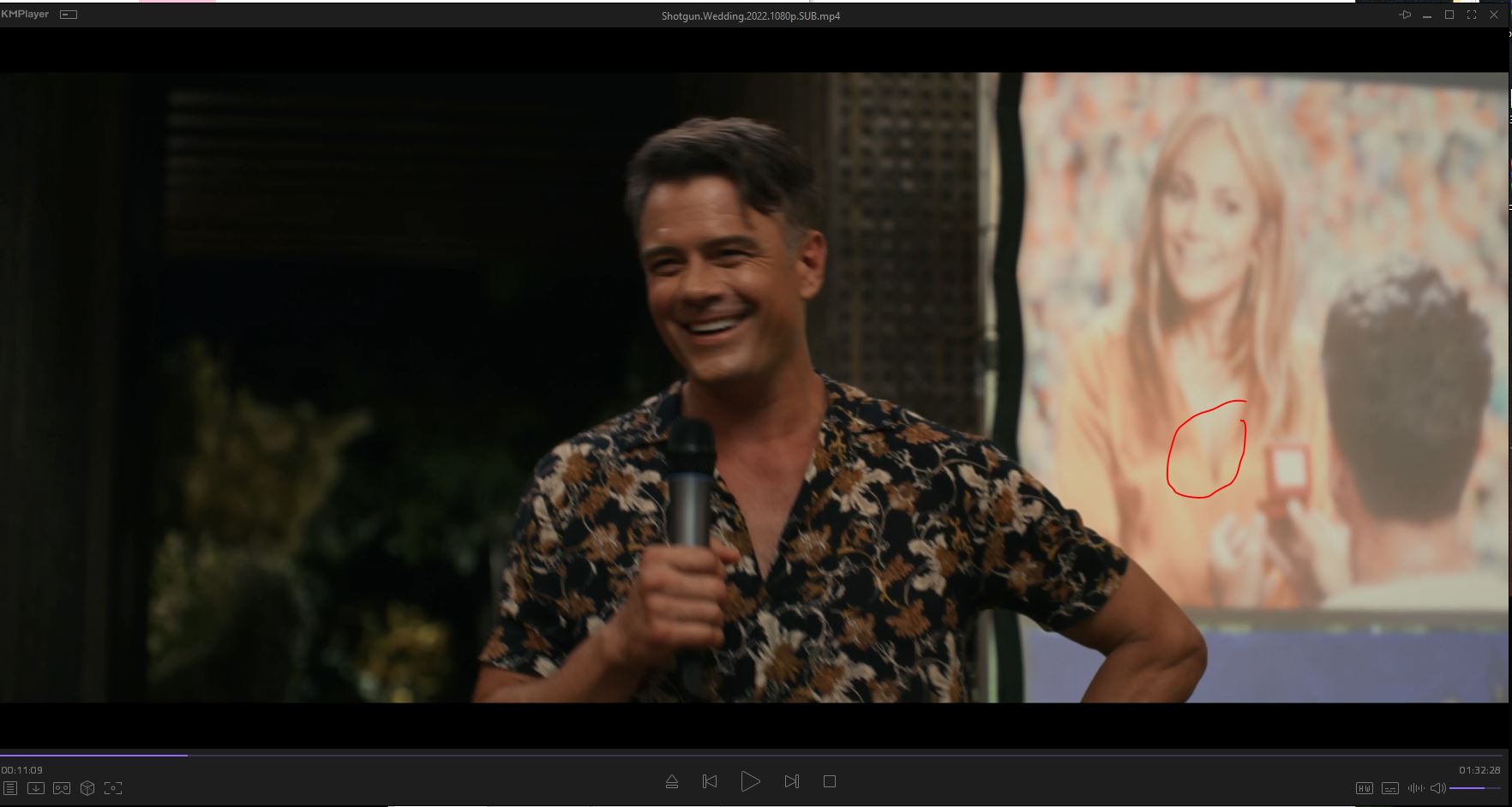Toggle HW hardware acceleration
The image size is (1512, 807).
[1364, 788]
